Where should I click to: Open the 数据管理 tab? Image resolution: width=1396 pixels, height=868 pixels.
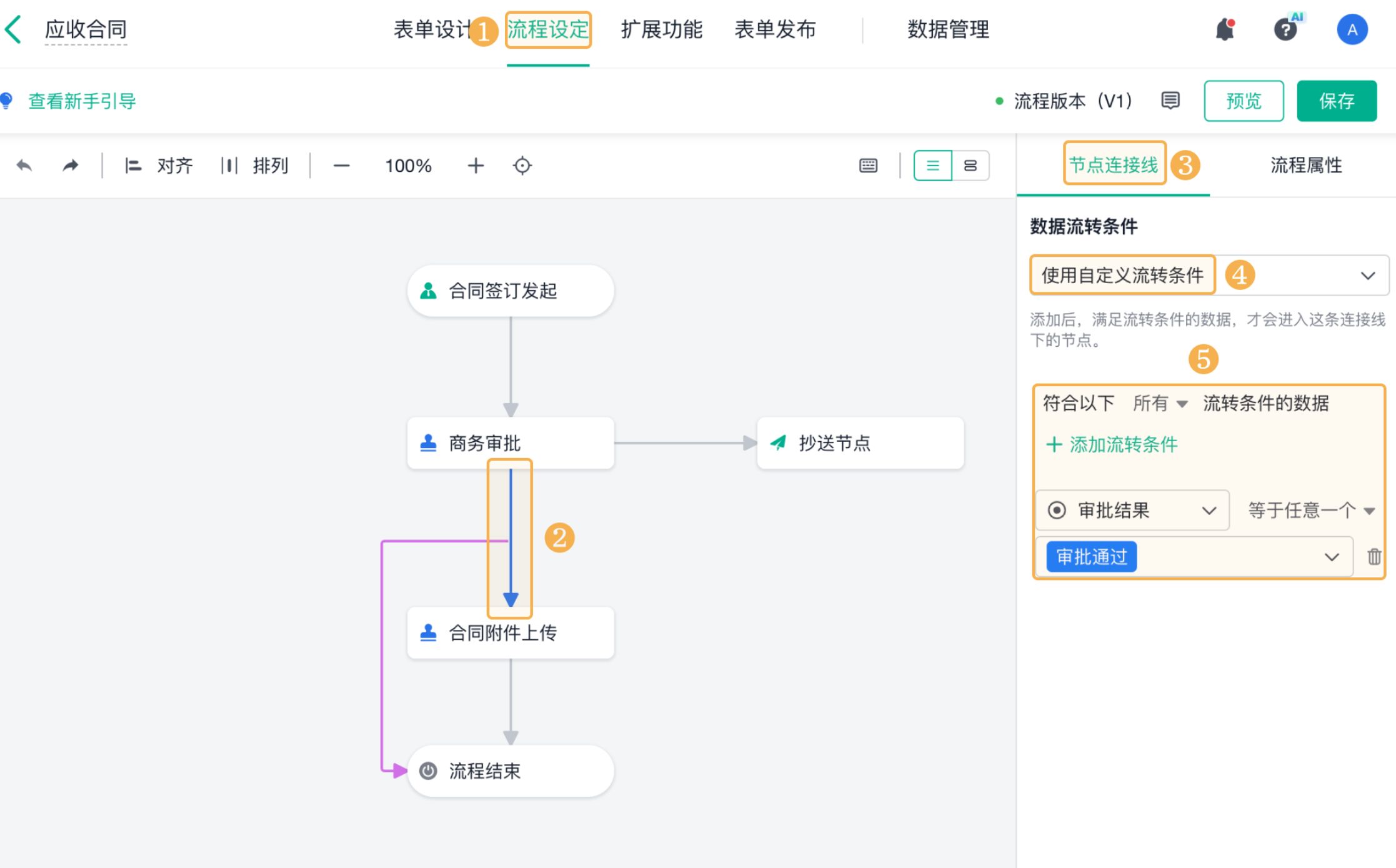[947, 29]
